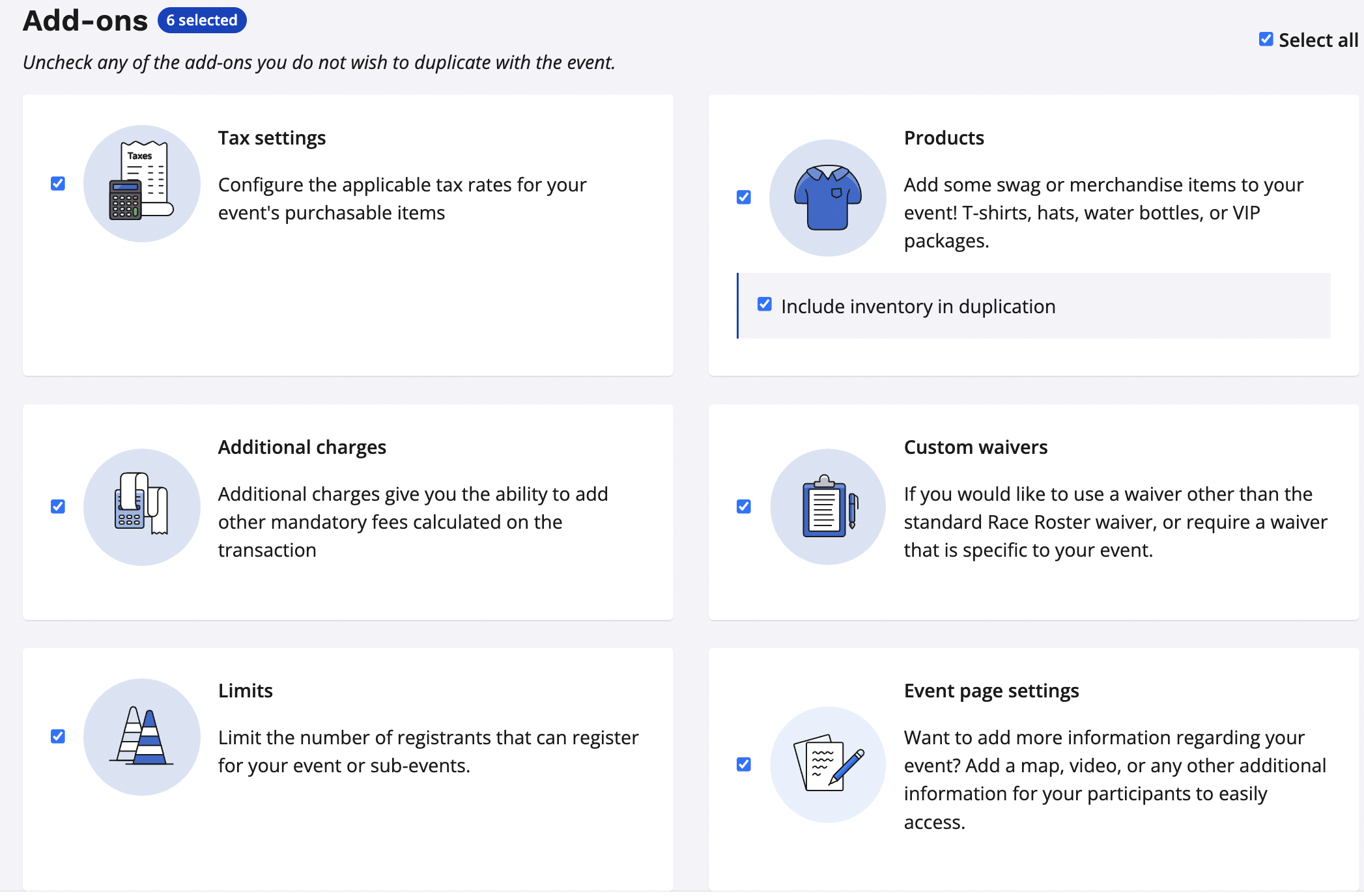Click the Limits traffic cones icon
The width and height of the screenshot is (1364, 896).
point(141,736)
